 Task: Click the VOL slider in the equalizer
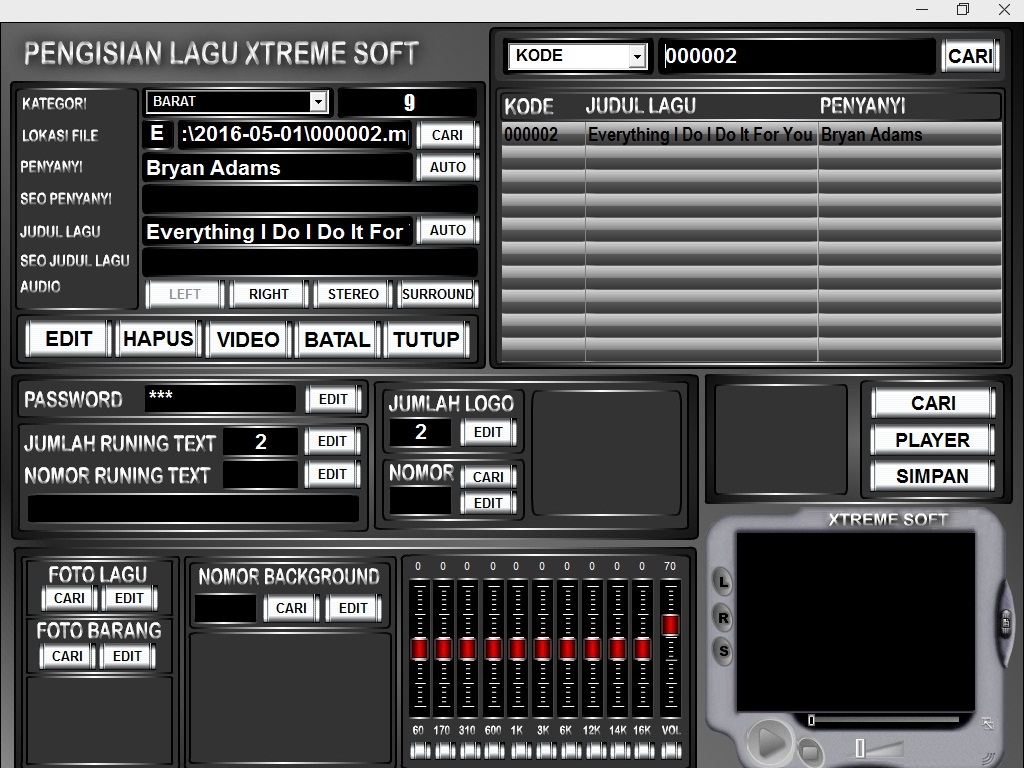668,622
